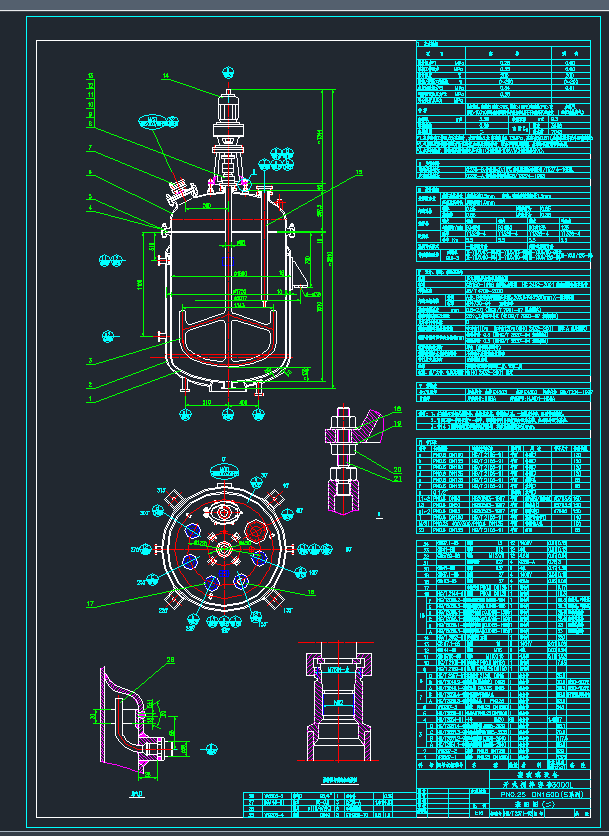This screenshot has height=836, width=609.
Task: Select callout number 15 right of the vessel
Action: [359, 173]
